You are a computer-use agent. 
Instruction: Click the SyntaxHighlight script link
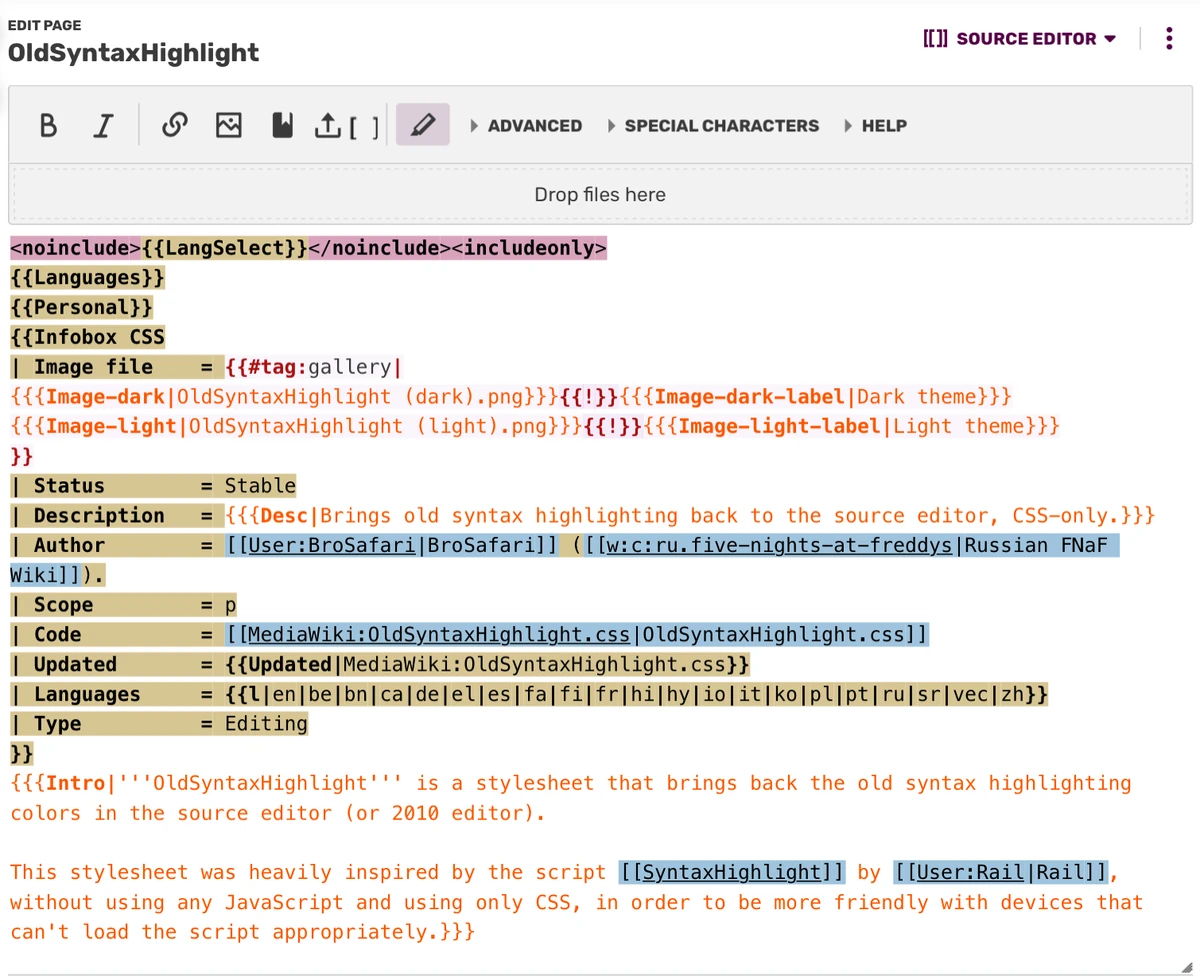tap(731, 871)
